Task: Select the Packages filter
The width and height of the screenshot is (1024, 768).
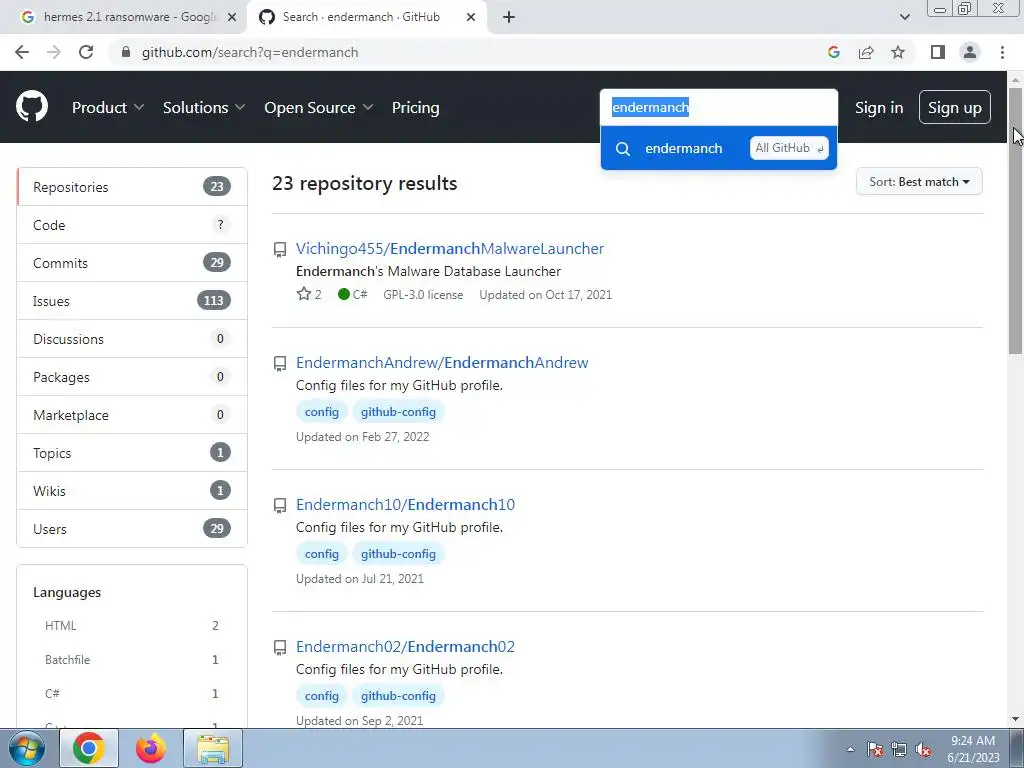Action: pyautogui.click(x=132, y=377)
